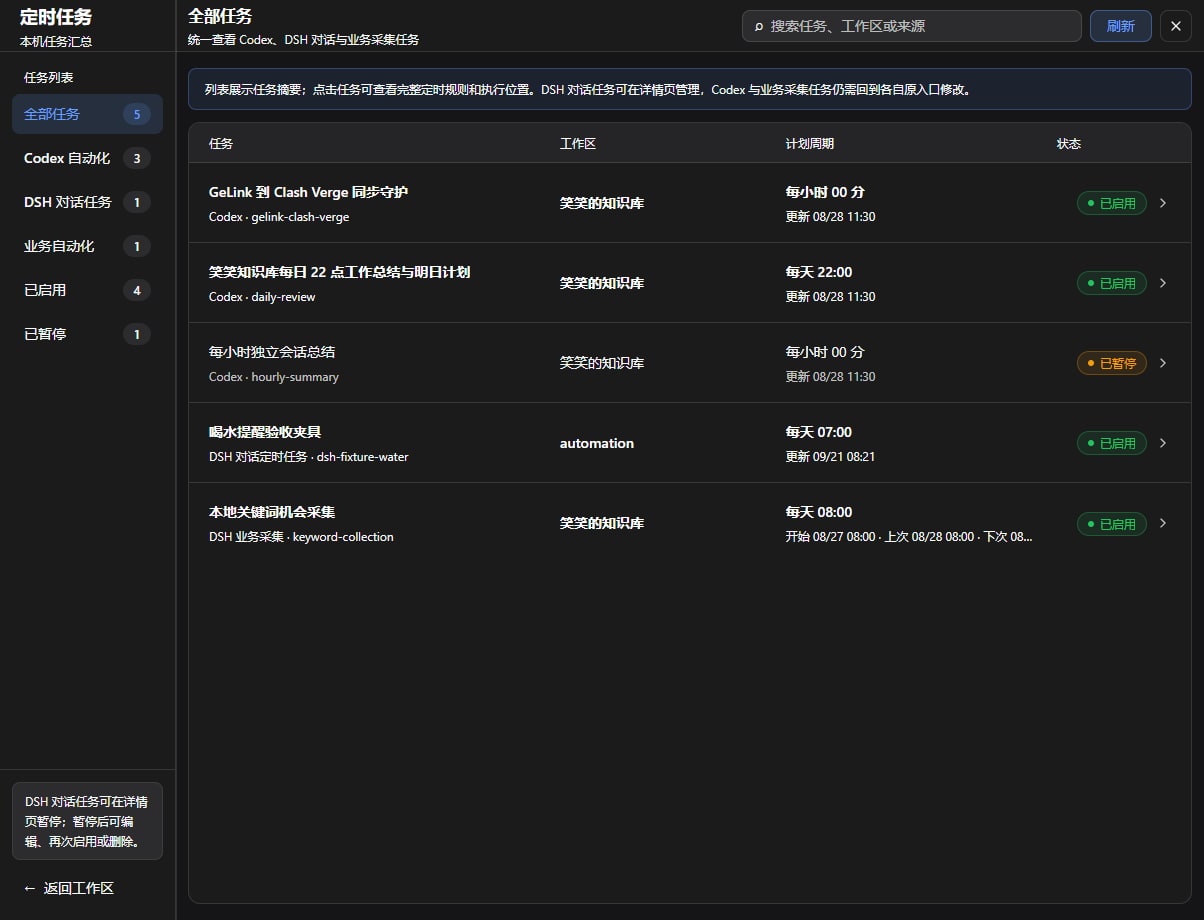1204x920 pixels.
Task: Show only 已暂停 tasks in sidebar
Action: coord(87,334)
